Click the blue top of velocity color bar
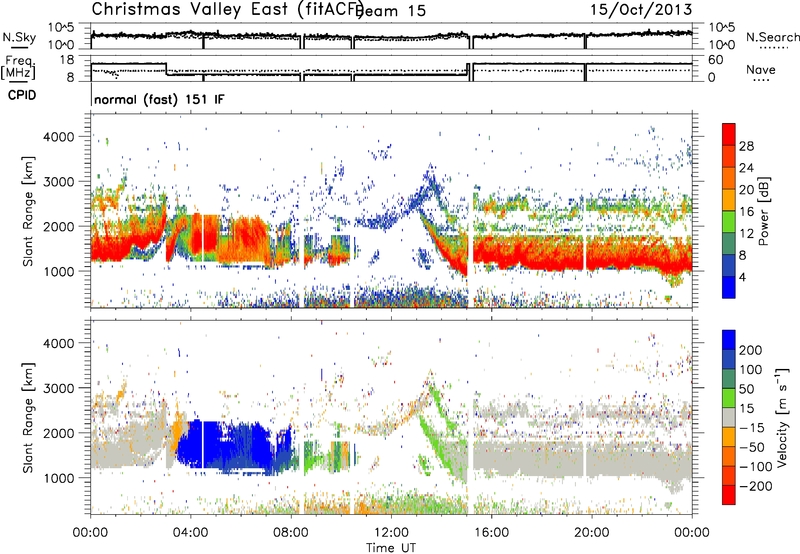 pyautogui.click(x=729, y=340)
